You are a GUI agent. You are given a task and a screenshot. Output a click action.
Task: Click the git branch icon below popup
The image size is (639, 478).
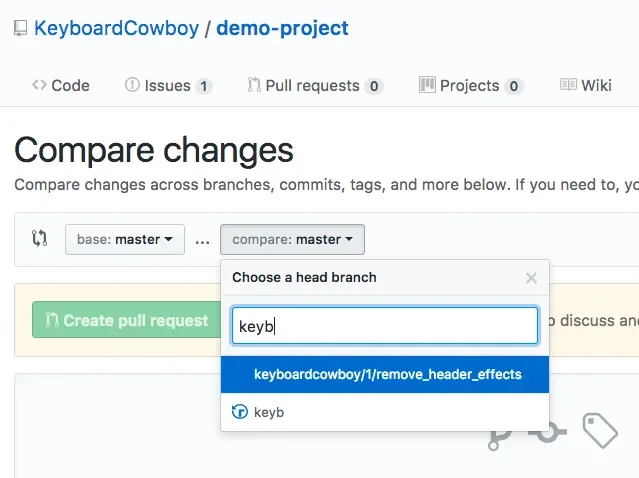click(x=499, y=439)
